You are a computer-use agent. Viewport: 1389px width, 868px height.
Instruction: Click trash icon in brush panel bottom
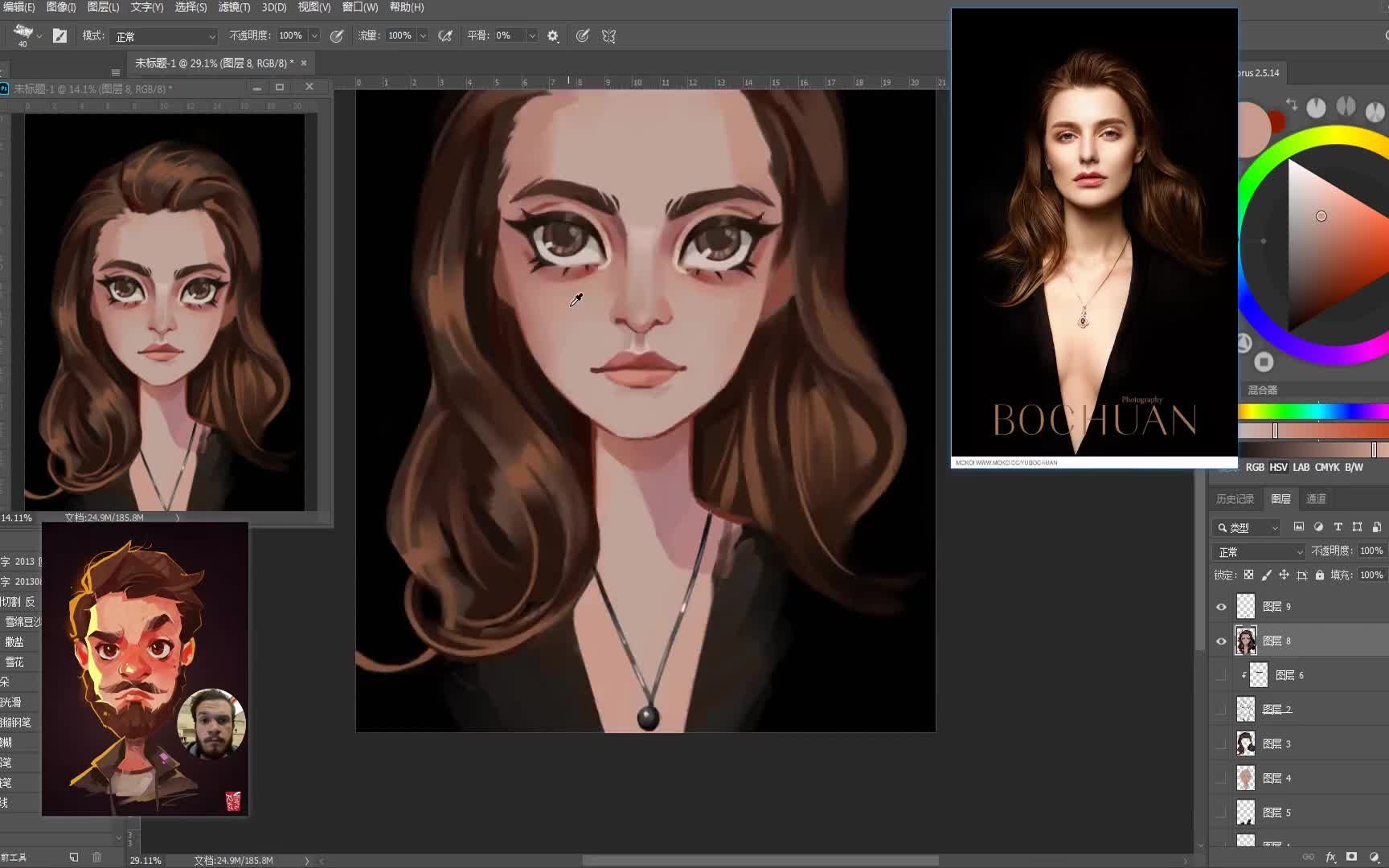[x=96, y=857]
